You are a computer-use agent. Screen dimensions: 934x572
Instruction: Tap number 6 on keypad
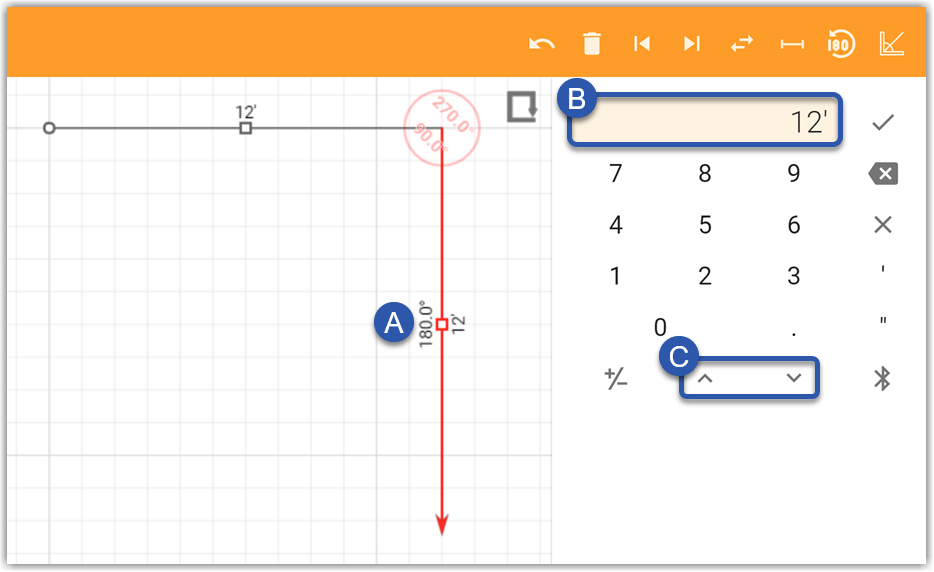click(x=793, y=225)
